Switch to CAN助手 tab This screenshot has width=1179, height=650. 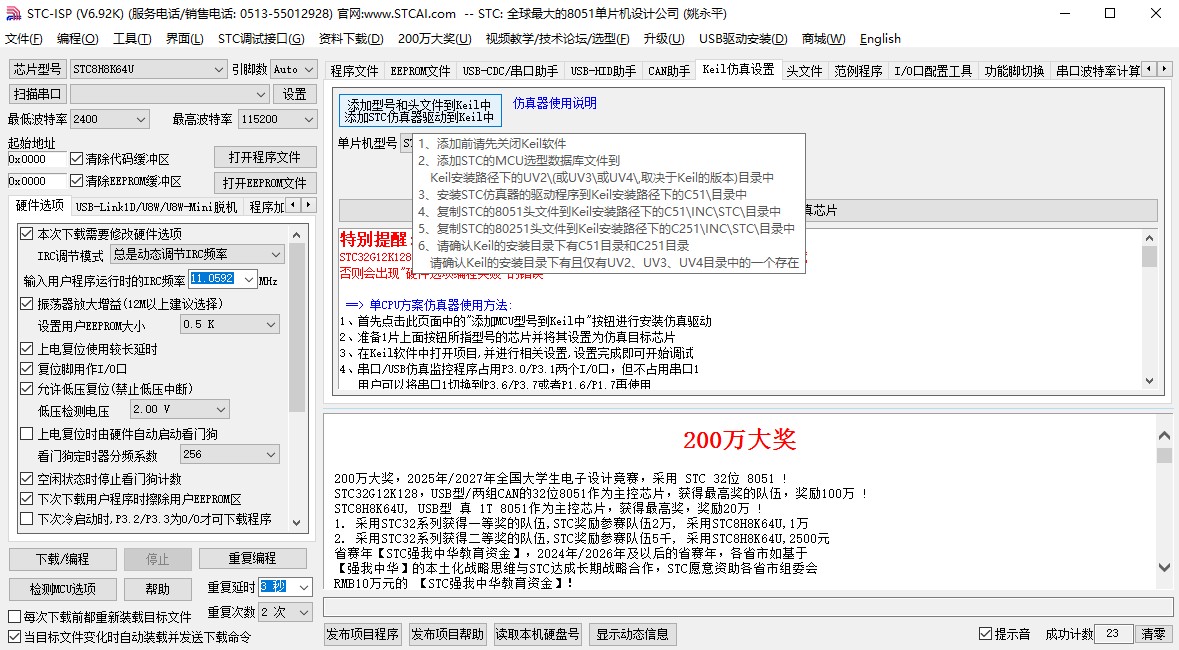tap(669, 71)
